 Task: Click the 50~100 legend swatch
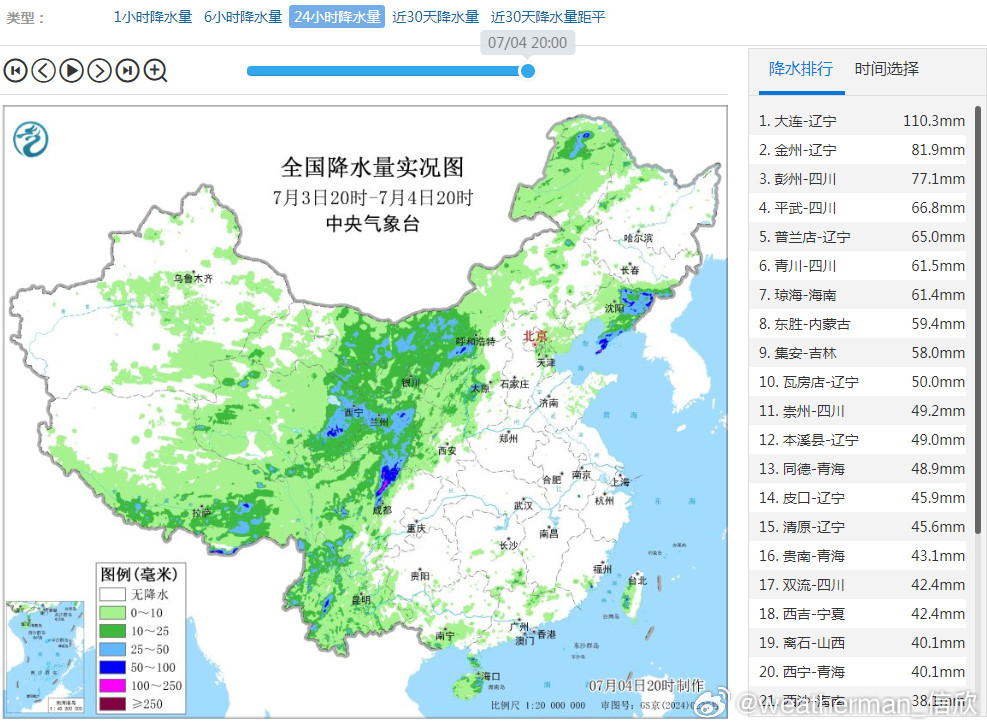[112, 667]
